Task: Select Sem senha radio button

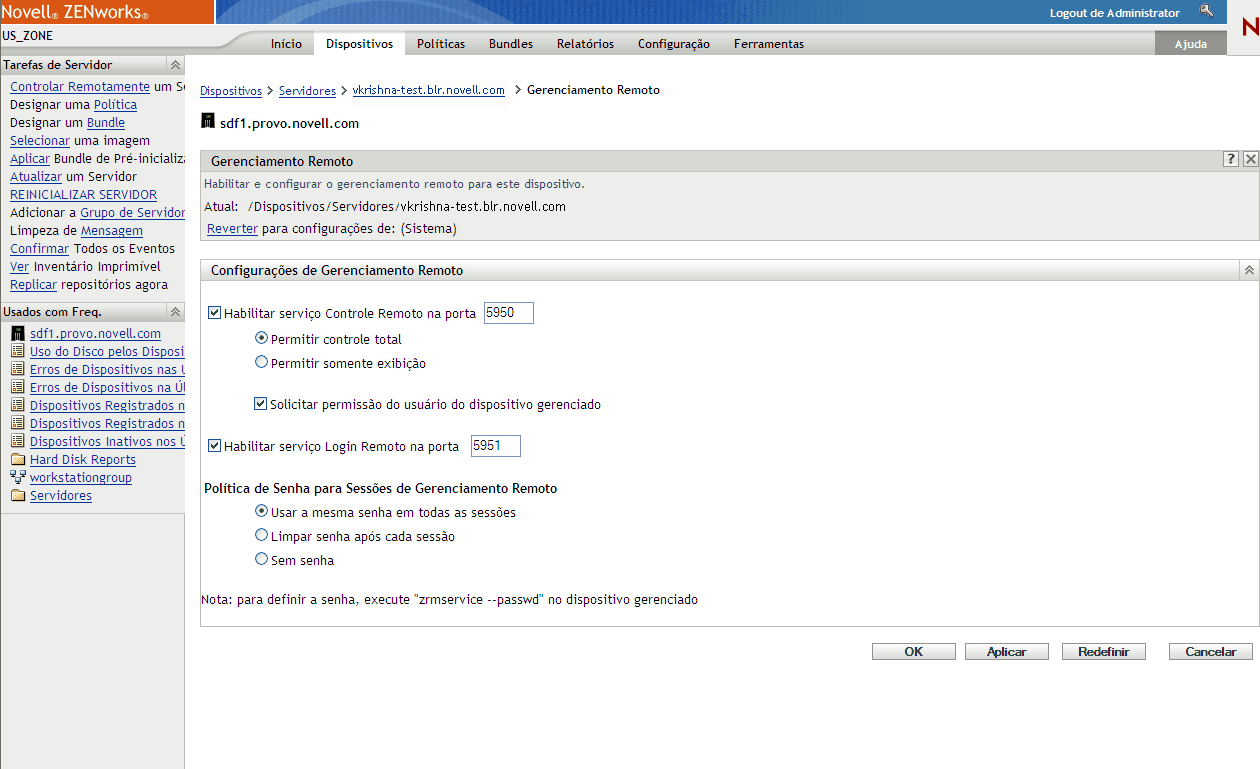Action: pos(262,559)
